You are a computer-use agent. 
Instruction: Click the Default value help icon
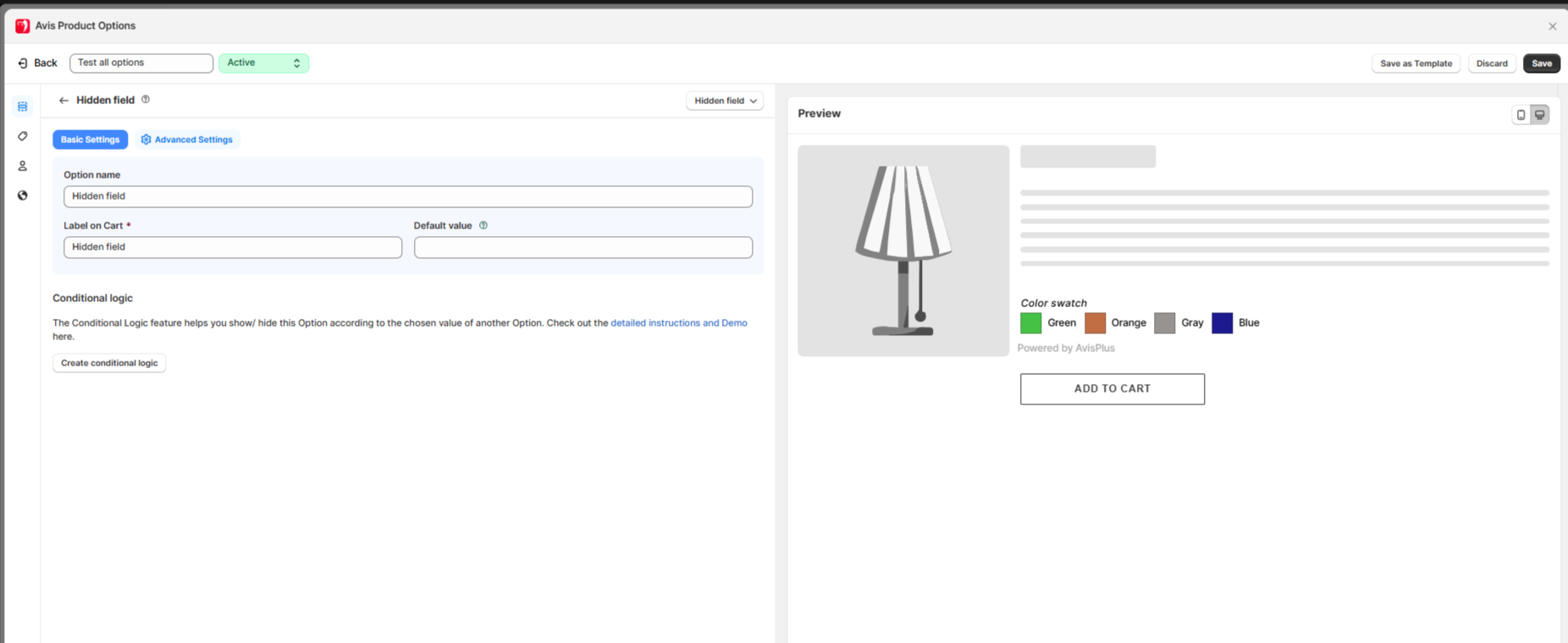(483, 226)
